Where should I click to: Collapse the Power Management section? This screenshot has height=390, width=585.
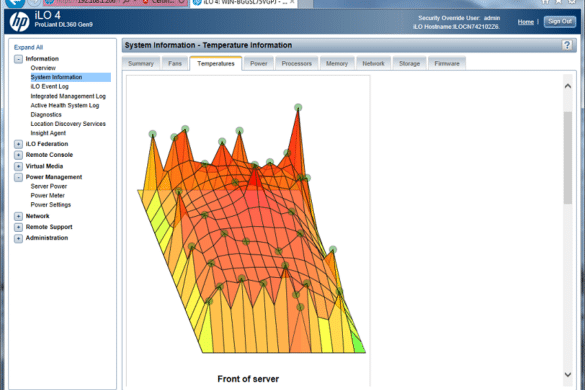pos(18,177)
